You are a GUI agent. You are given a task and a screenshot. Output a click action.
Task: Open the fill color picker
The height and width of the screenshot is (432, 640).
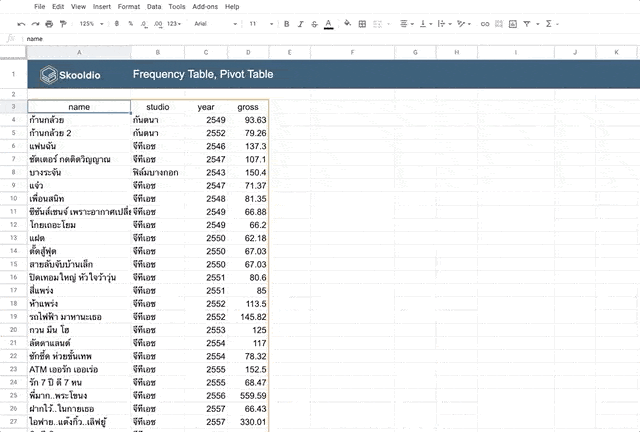(x=347, y=24)
